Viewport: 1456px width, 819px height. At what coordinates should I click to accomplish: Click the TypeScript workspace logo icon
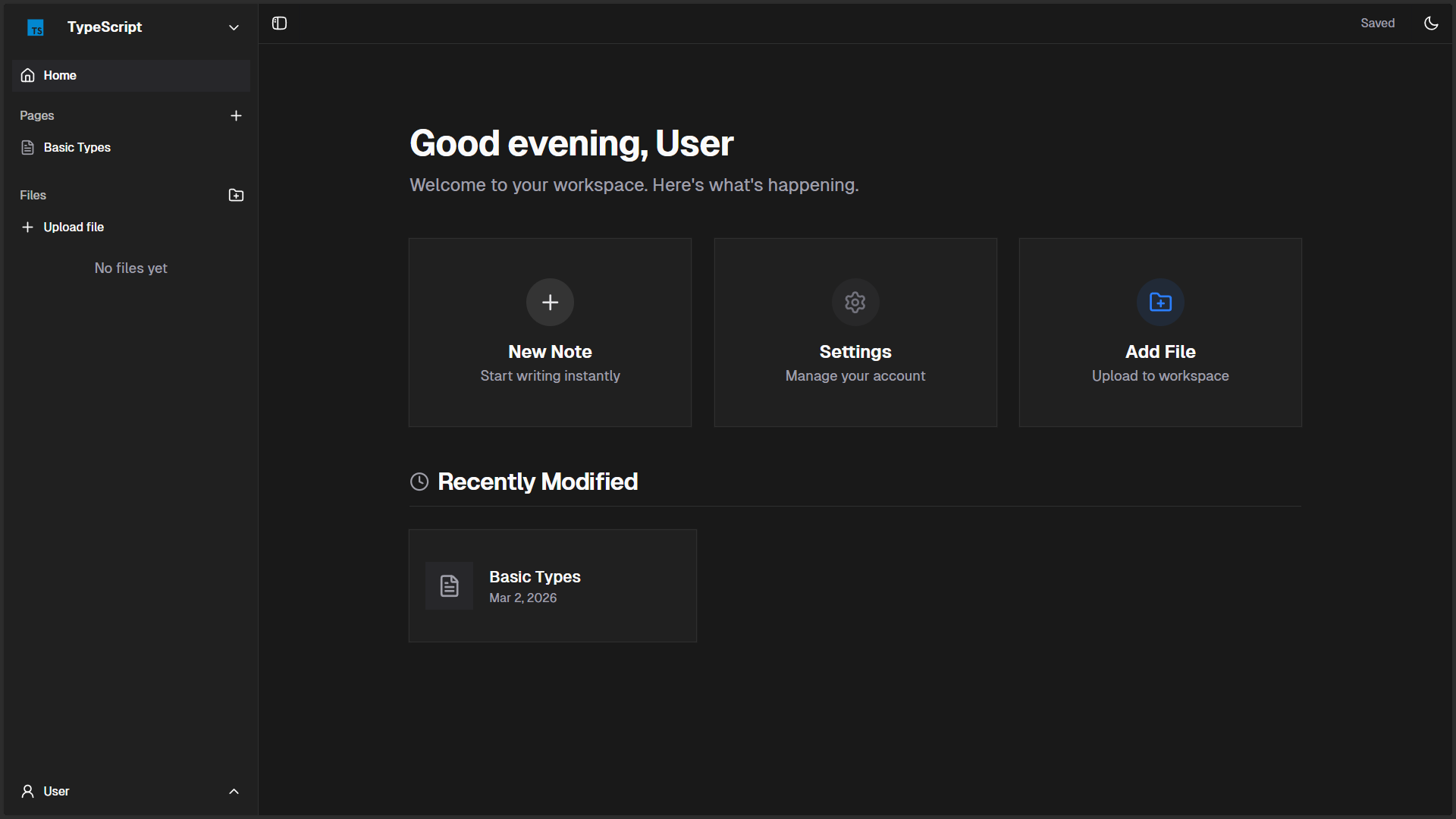coord(35,27)
